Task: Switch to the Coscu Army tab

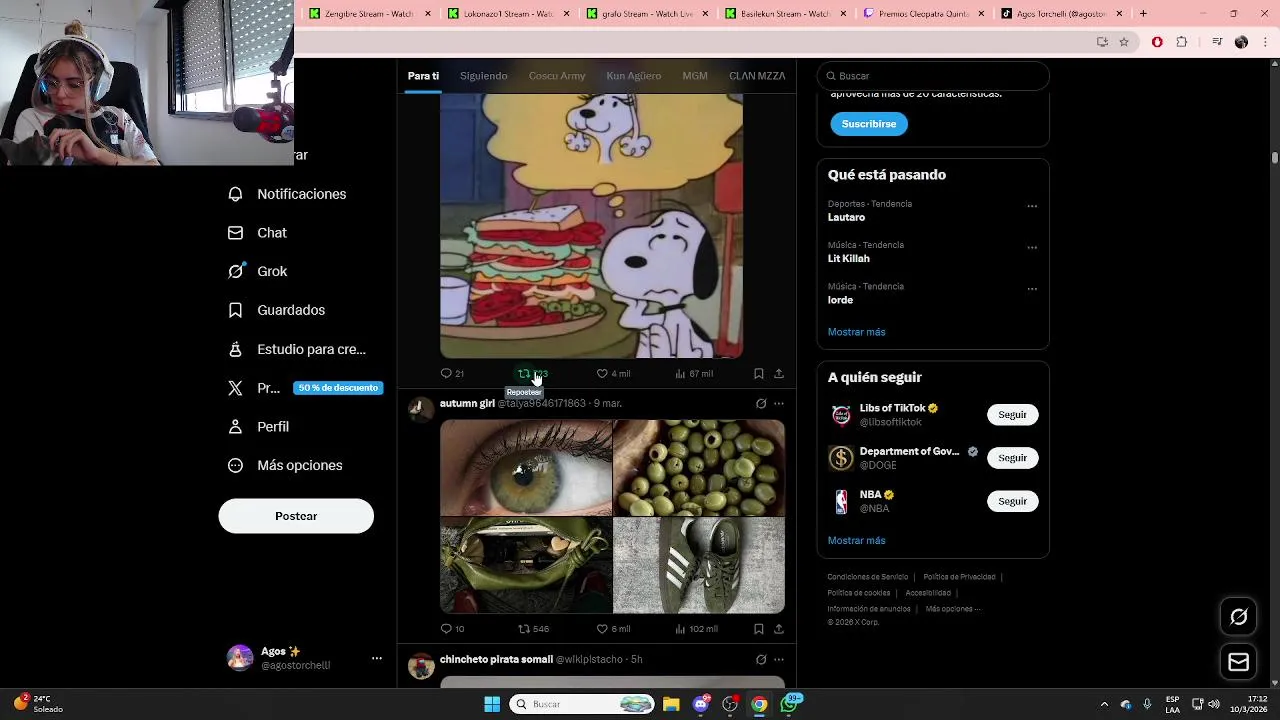Action: pos(557,76)
